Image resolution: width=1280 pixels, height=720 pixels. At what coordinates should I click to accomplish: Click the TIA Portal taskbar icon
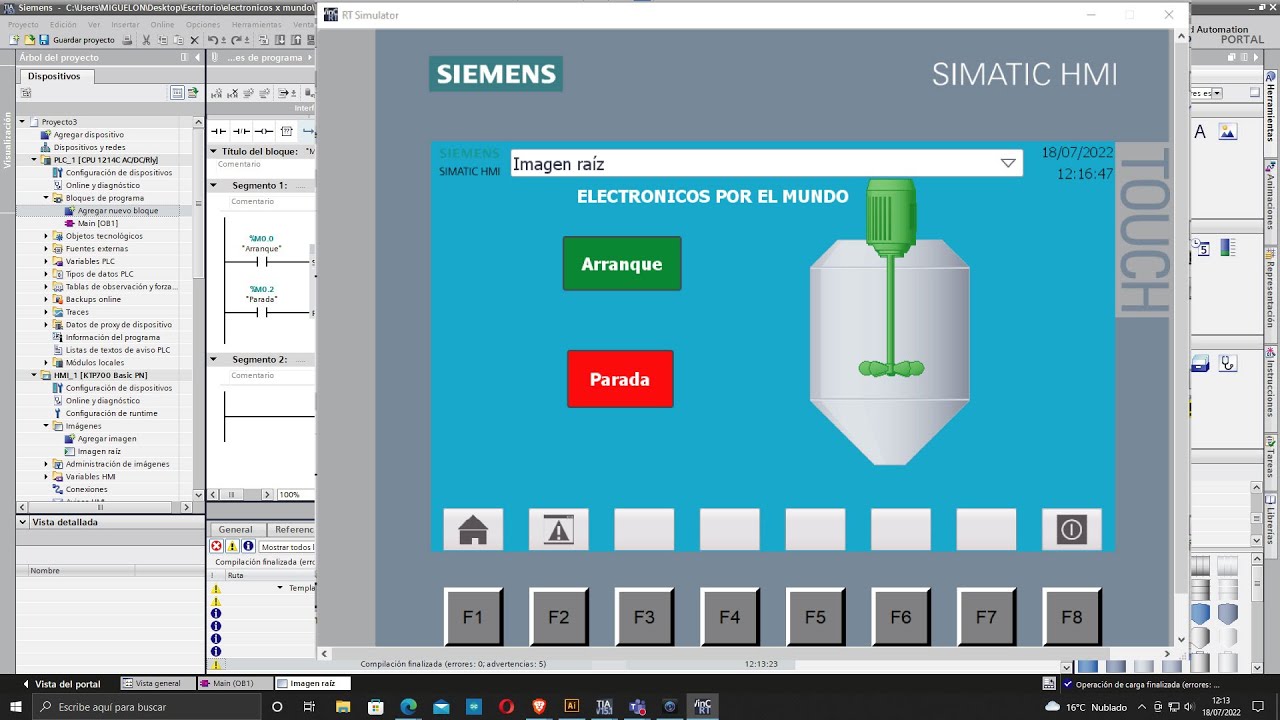coord(604,707)
